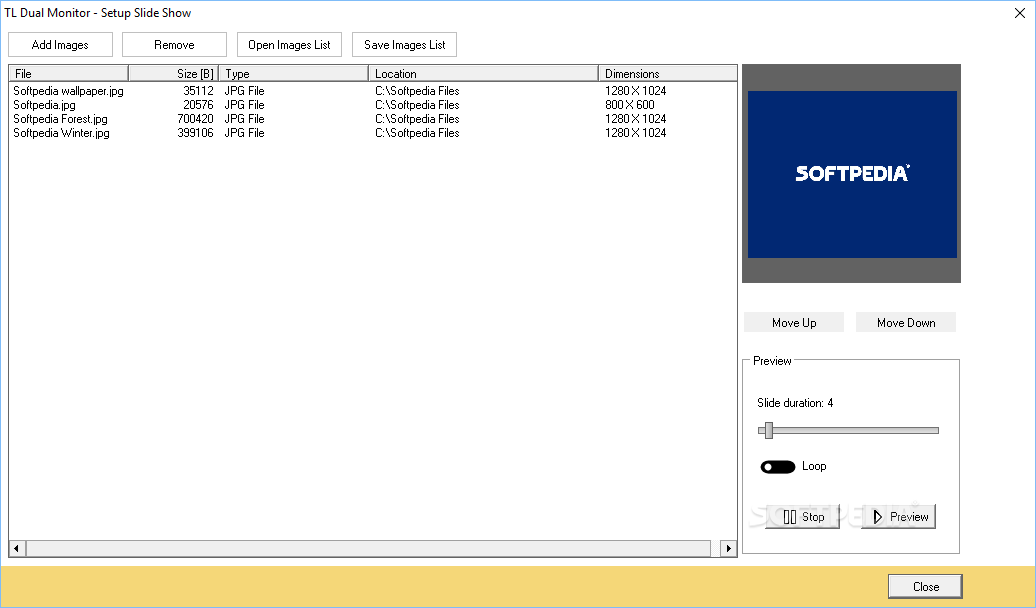Click the horizontal scrollbar left arrow
Screen dimensions: 1036x608
[17, 548]
